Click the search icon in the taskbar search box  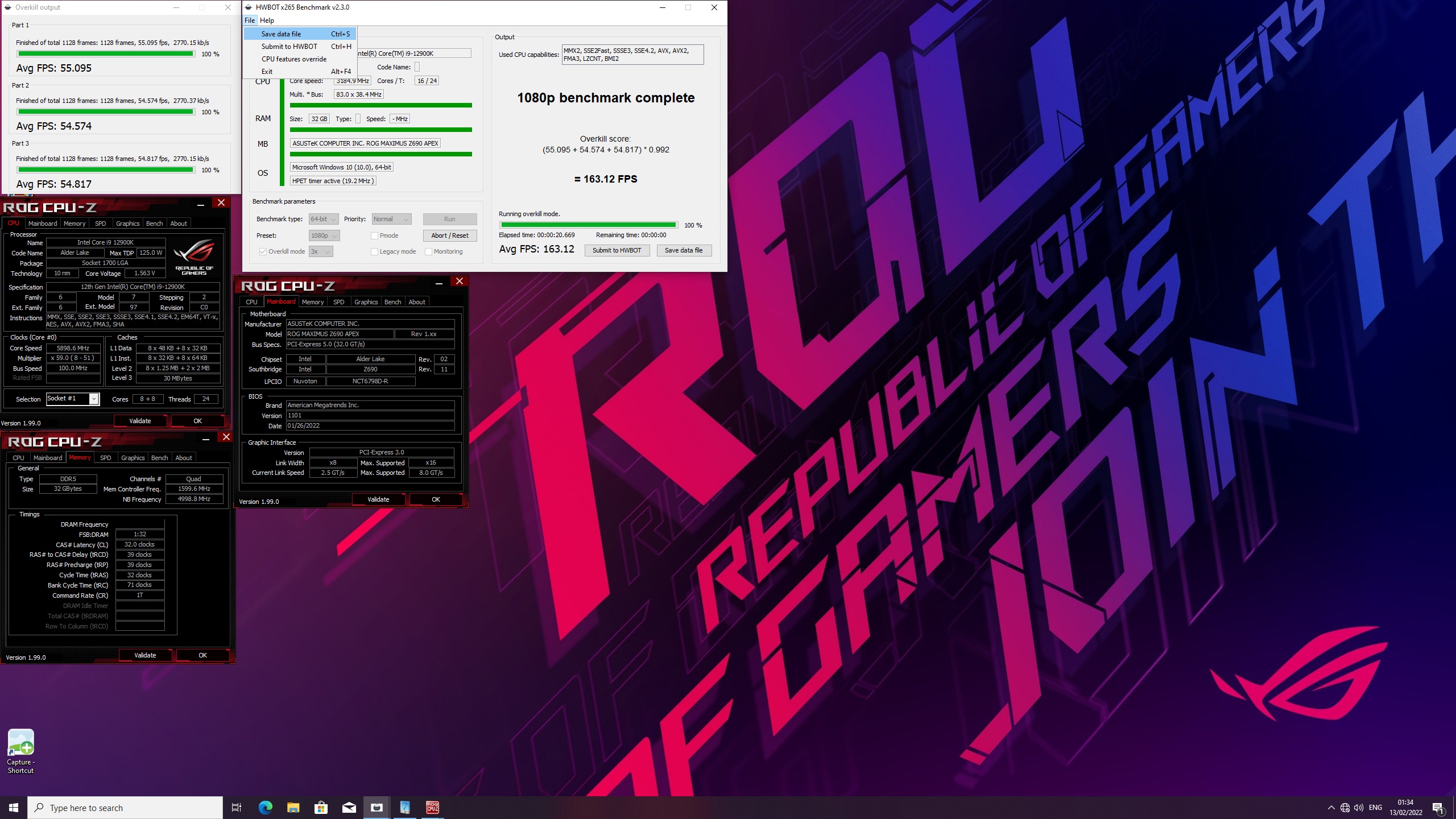click(x=39, y=808)
